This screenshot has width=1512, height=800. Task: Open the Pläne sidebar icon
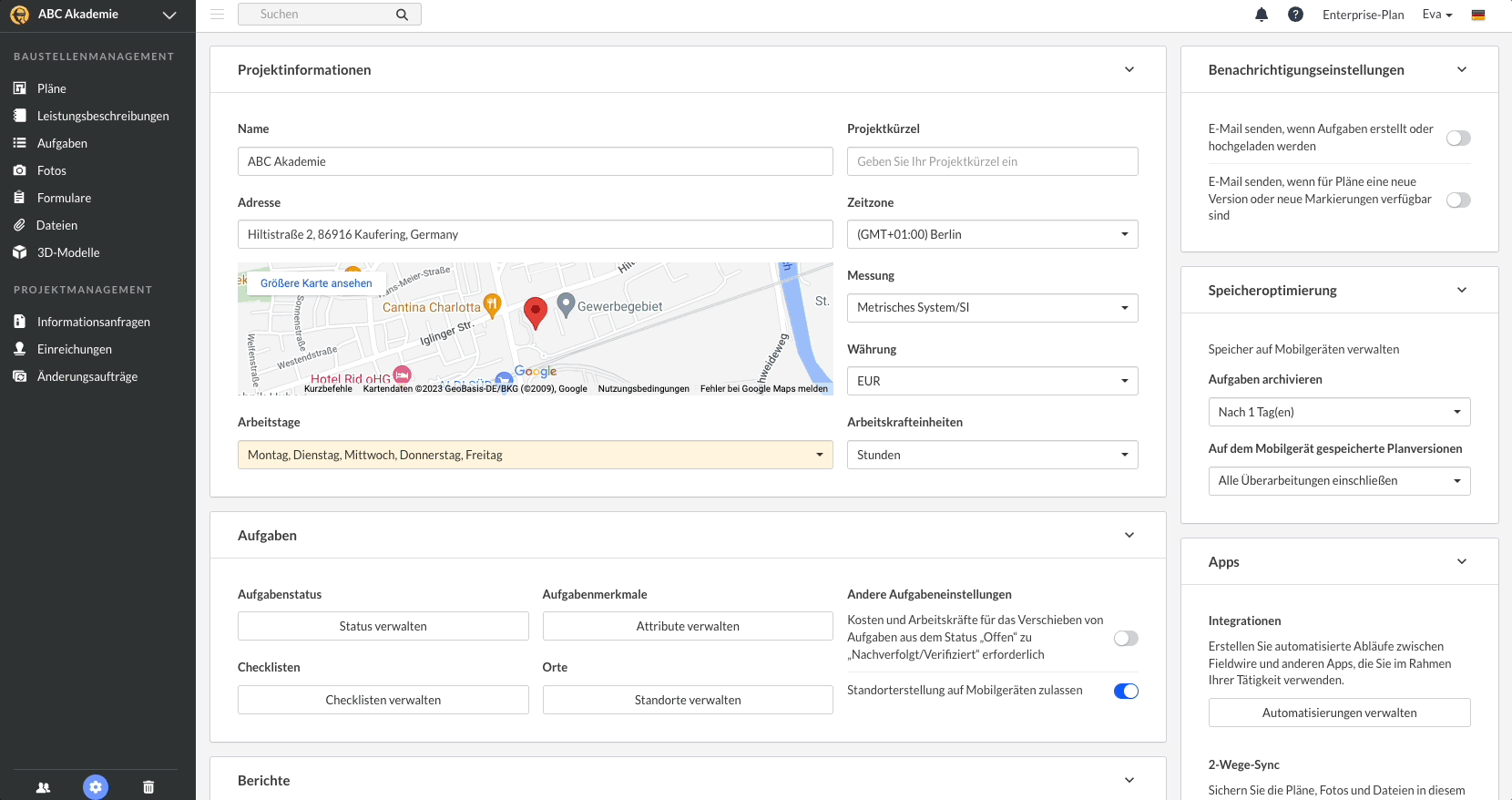pos(19,88)
